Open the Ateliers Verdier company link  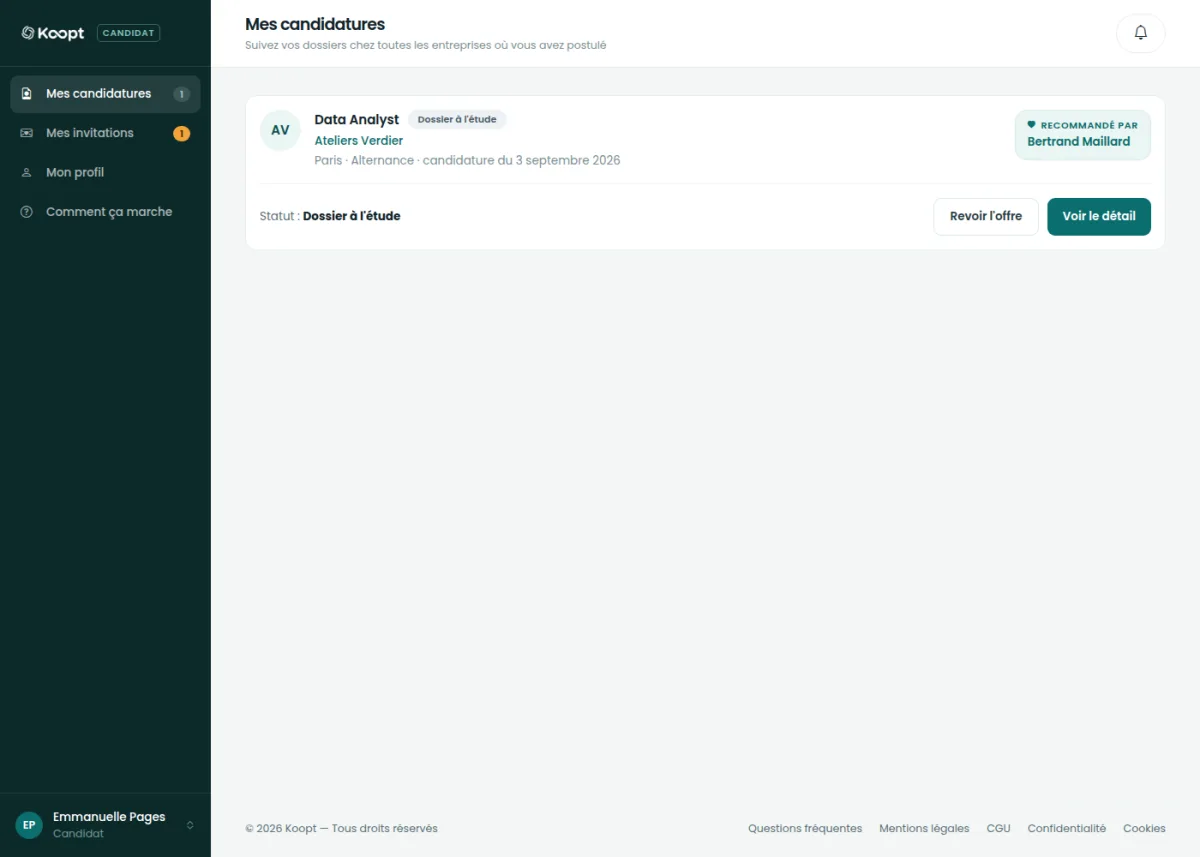coord(359,141)
